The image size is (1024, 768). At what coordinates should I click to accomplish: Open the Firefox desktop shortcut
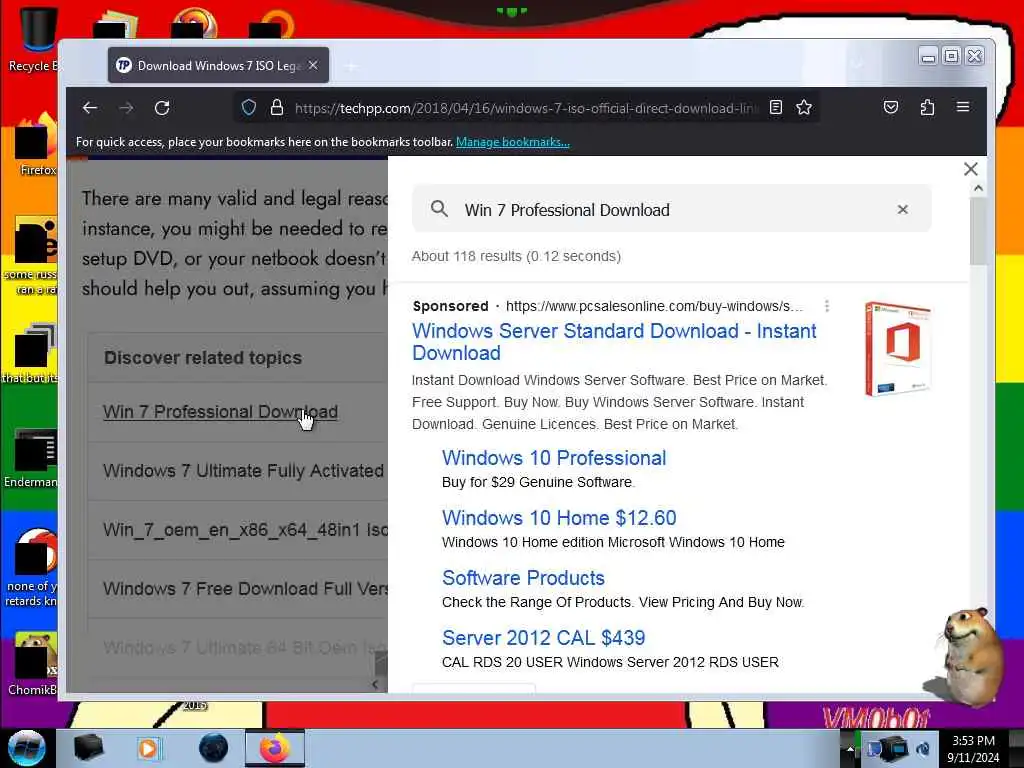(34, 145)
